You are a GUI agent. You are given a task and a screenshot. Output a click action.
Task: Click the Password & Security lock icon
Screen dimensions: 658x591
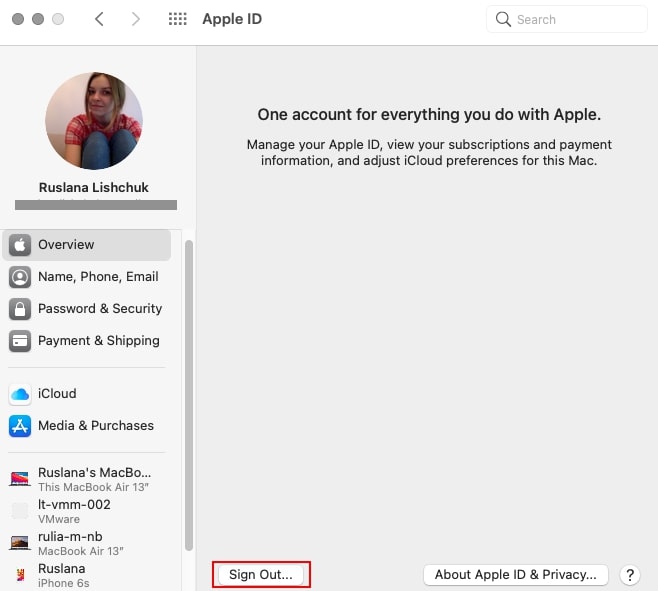pos(20,309)
